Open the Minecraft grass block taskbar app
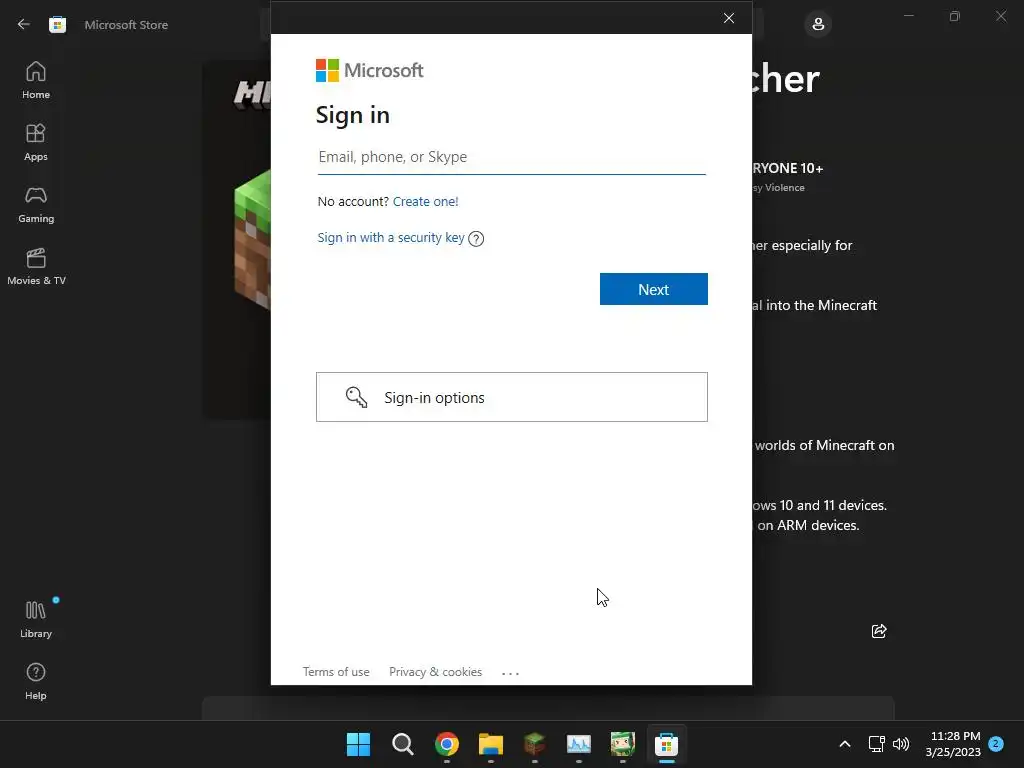This screenshot has width=1024, height=768. tap(534, 744)
